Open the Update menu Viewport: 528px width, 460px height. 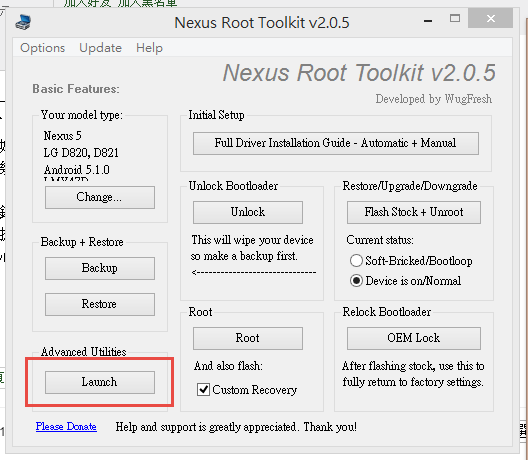100,48
